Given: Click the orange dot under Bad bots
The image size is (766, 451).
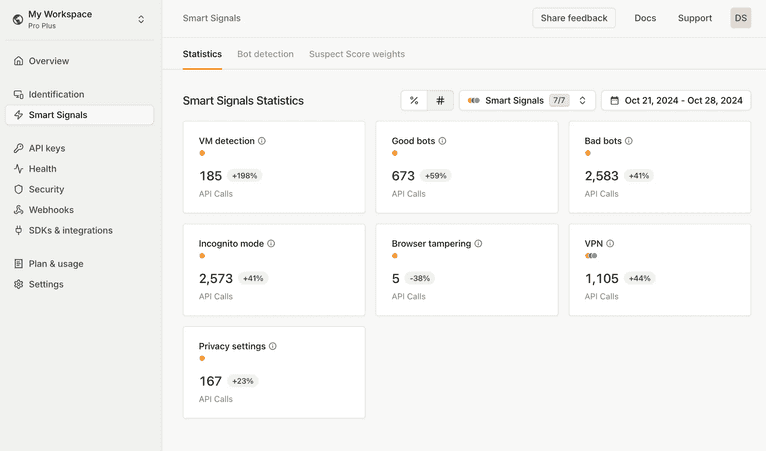Looking at the screenshot, I should click(x=588, y=153).
